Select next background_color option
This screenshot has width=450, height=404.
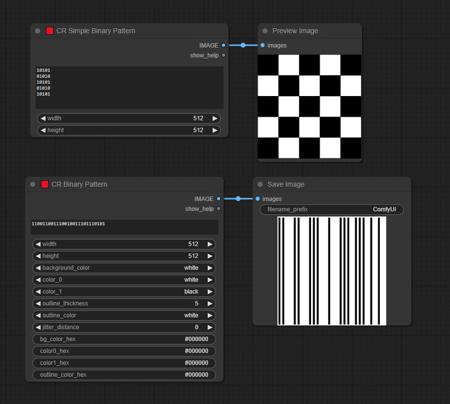click(x=210, y=268)
